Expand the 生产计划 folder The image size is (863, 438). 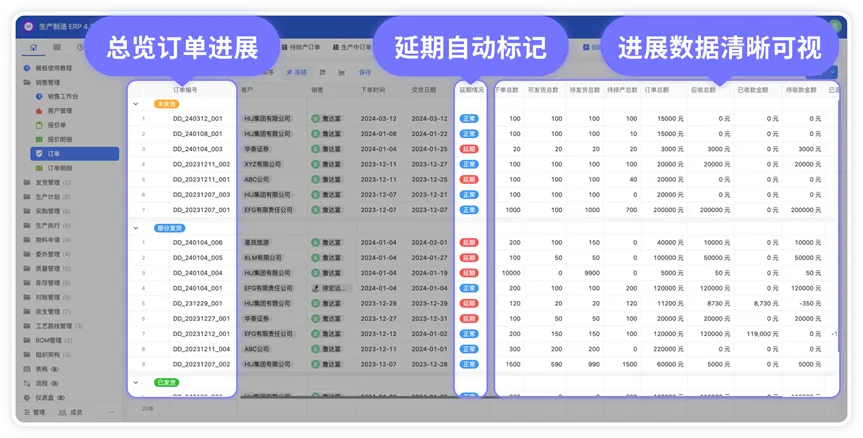(47, 196)
